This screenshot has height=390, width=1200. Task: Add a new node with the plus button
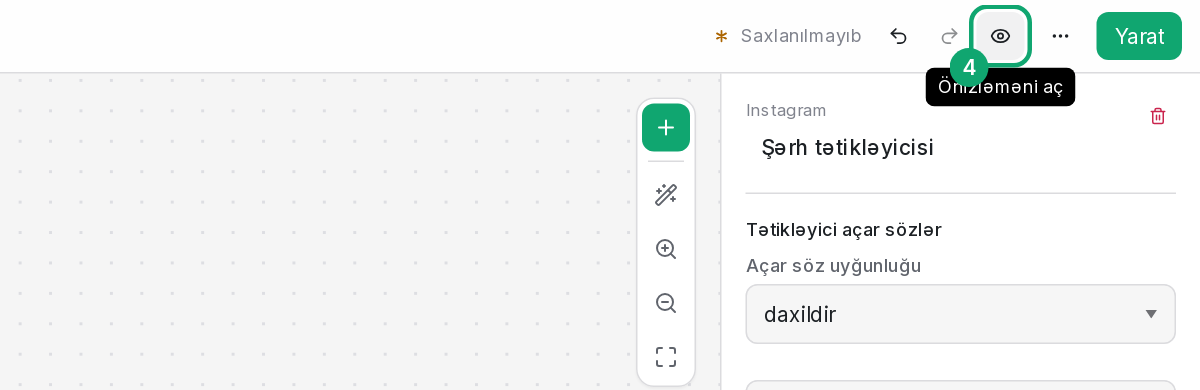coord(666,127)
